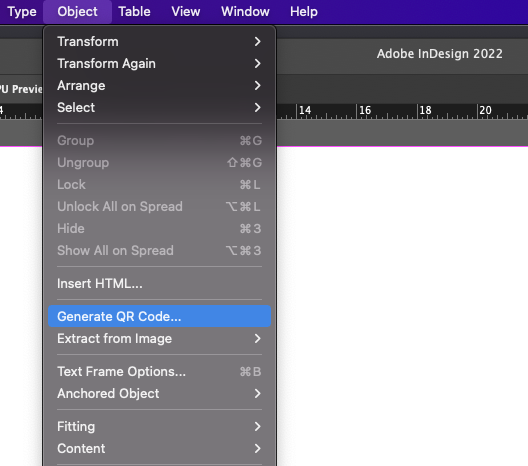Expand Anchored Object submenu
This screenshot has width=528, height=466.
pos(159,393)
